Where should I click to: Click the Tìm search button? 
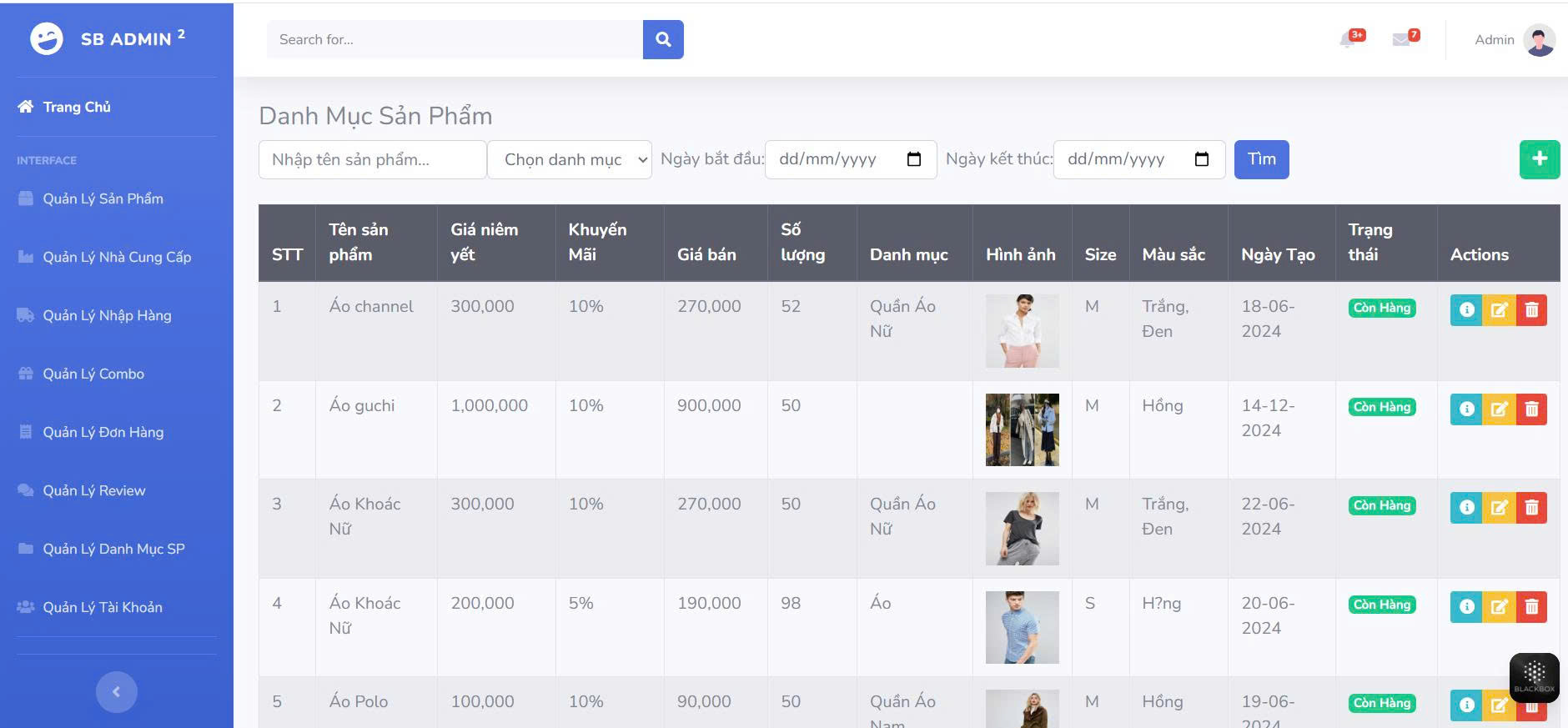coord(1261,159)
